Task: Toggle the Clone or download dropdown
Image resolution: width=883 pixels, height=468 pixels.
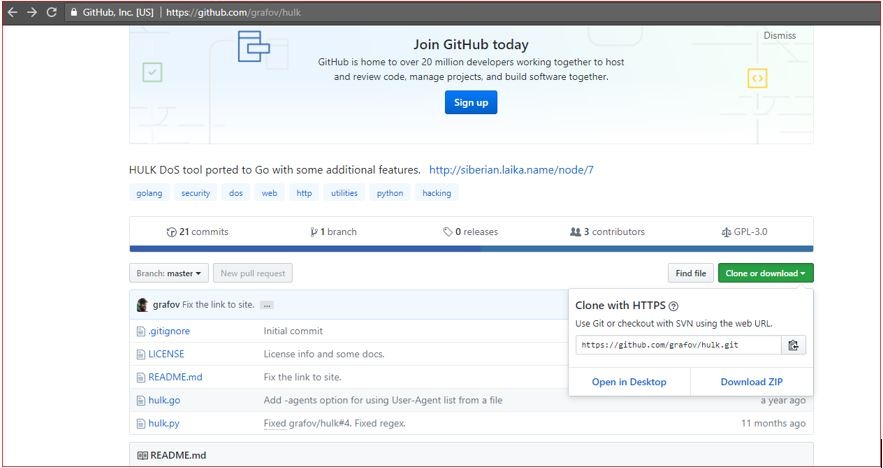Action: pyautogui.click(x=766, y=273)
